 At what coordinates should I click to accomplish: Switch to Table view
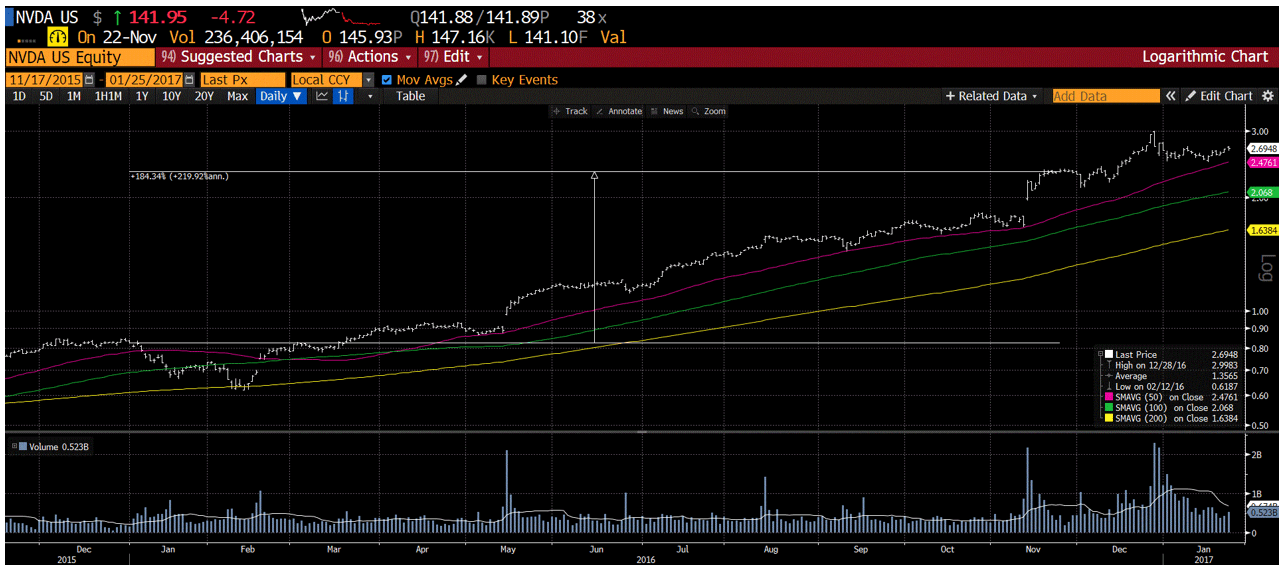pyautogui.click(x=410, y=96)
